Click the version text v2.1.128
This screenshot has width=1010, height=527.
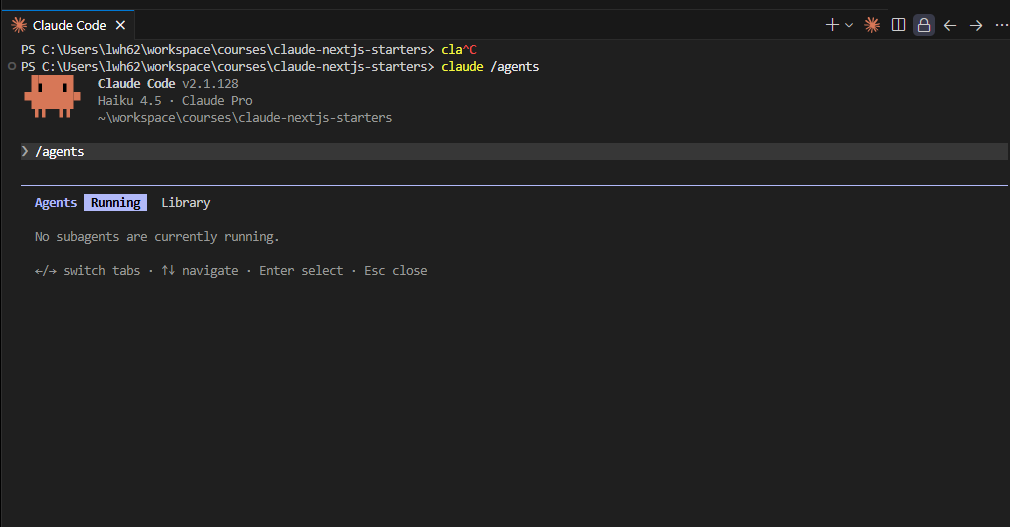tap(210, 84)
